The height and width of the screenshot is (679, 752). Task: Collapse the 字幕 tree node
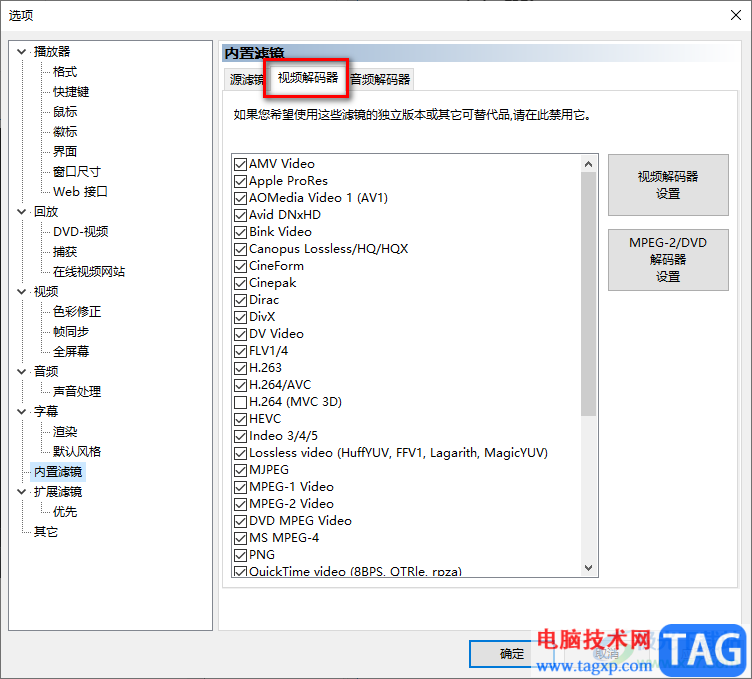pyautogui.click(x=22, y=411)
